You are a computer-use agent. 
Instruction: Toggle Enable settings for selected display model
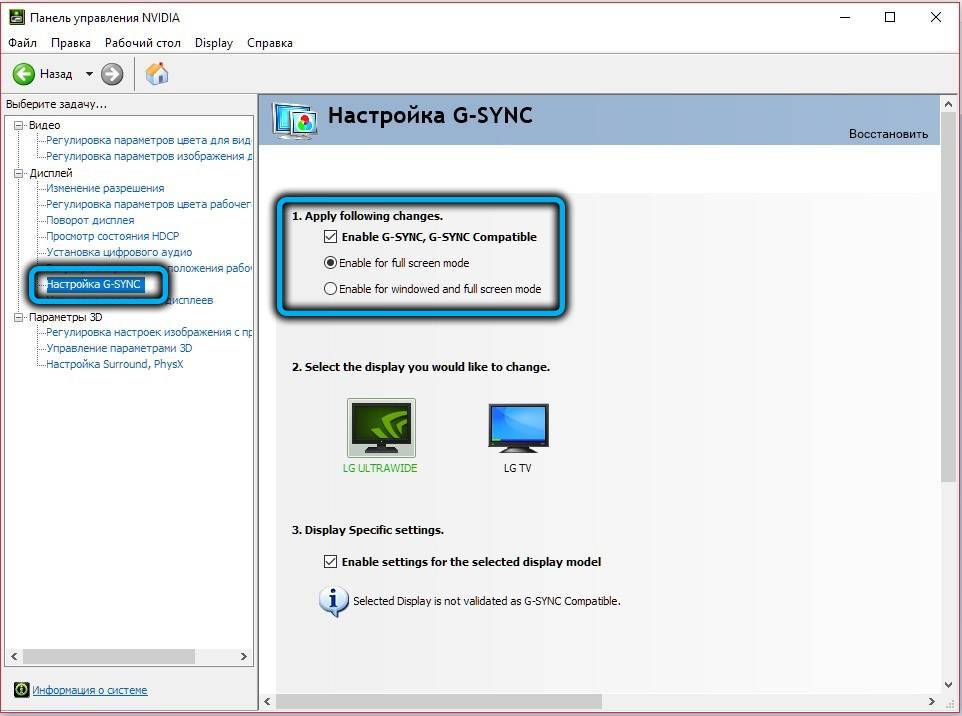pos(331,562)
